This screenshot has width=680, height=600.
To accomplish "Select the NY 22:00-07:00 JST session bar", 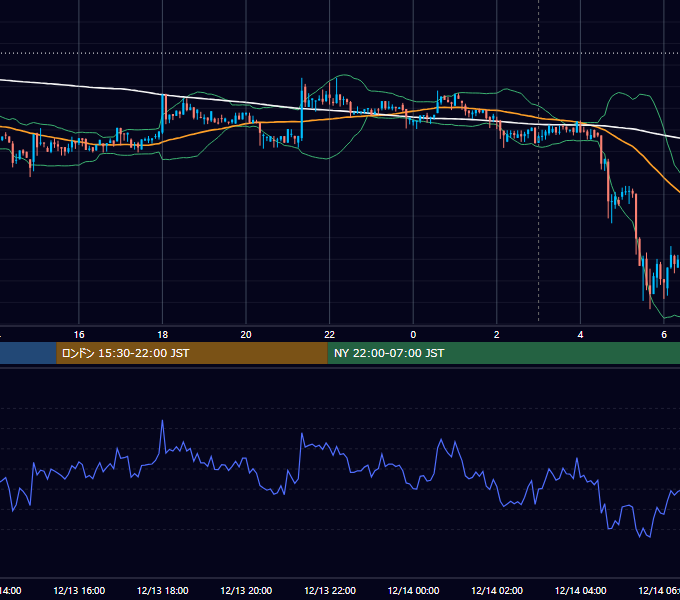I will pos(503,353).
